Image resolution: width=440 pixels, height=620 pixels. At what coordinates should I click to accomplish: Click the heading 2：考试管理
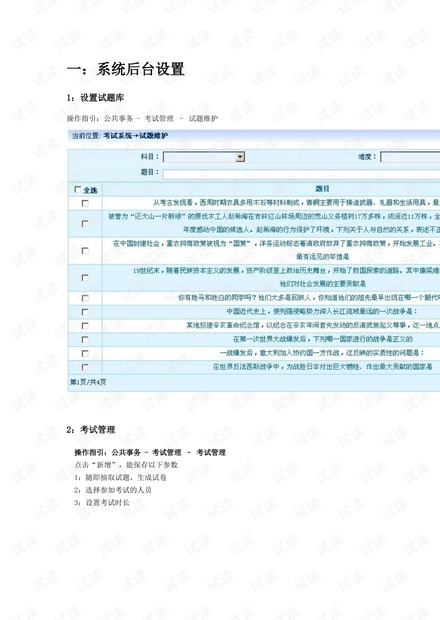tap(91, 429)
